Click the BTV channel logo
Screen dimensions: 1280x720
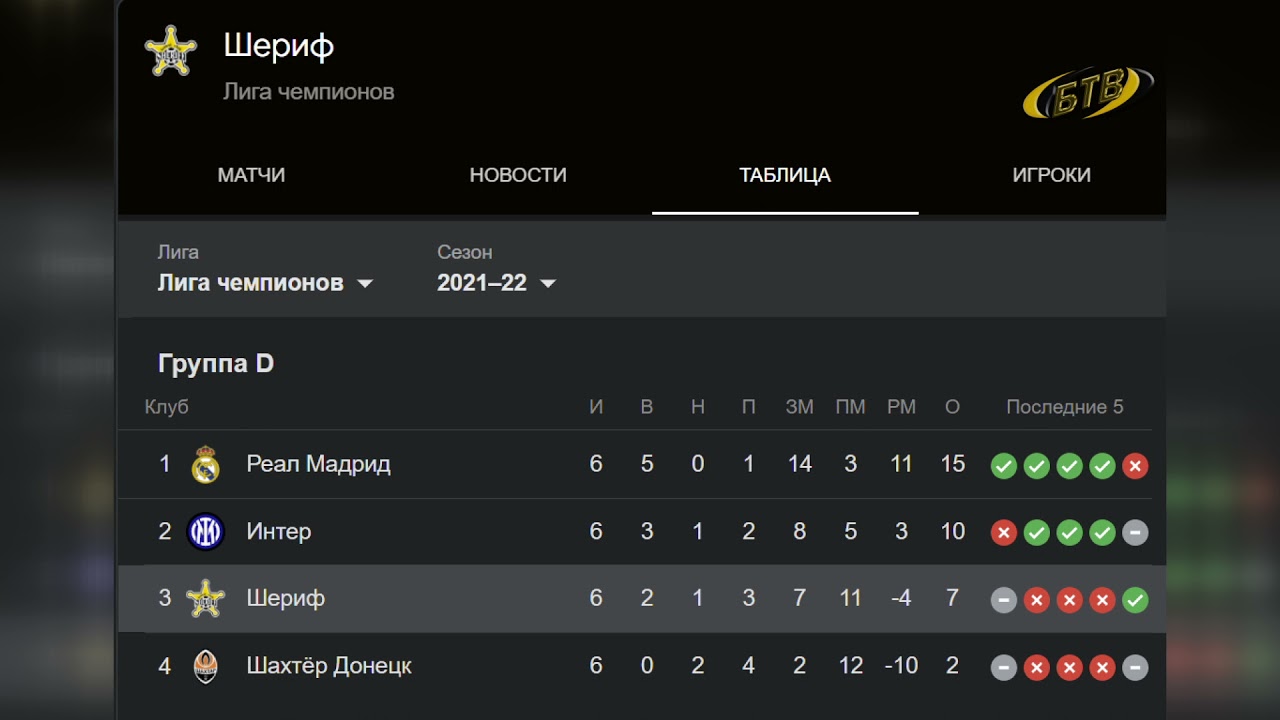click(1087, 93)
